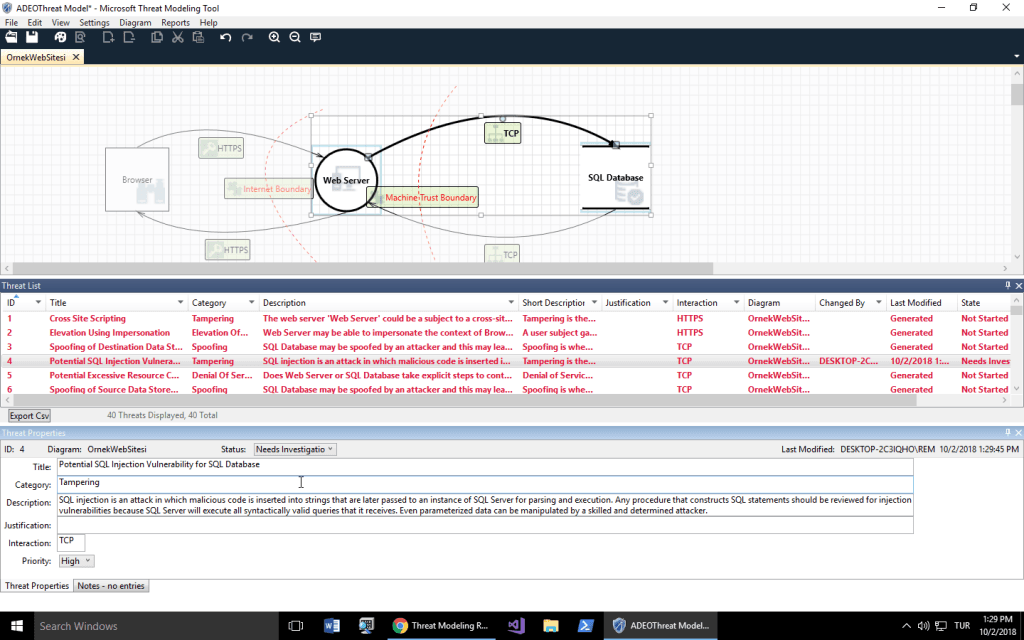Switch to OrnekWebSitesi diagram tab
Image resolution: width=1024 pixels, height=640 pixels.
coord(36,57)
